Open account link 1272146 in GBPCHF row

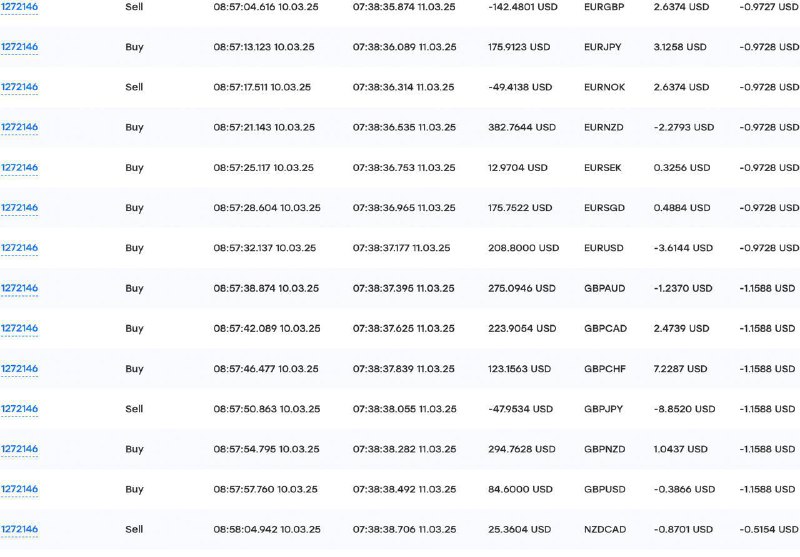click(19, 369)
